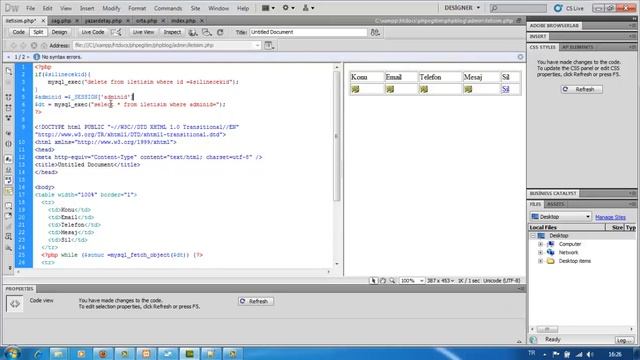
Task: Click the Files panel horizontal scrollbar thumb
Action: pos(547,329)
